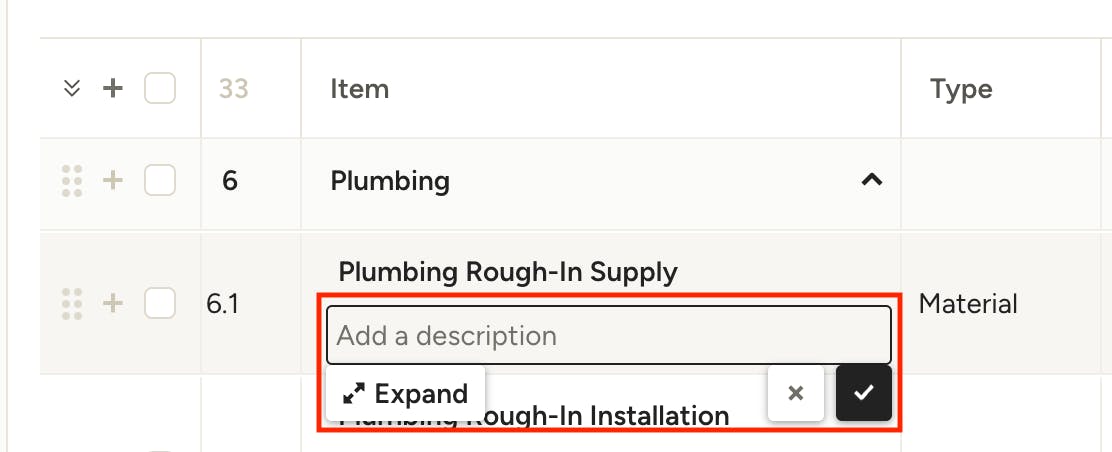Add item using plus icon in Plumbing row
Viewport: 1112px width, 452px height.
point(113,181)
